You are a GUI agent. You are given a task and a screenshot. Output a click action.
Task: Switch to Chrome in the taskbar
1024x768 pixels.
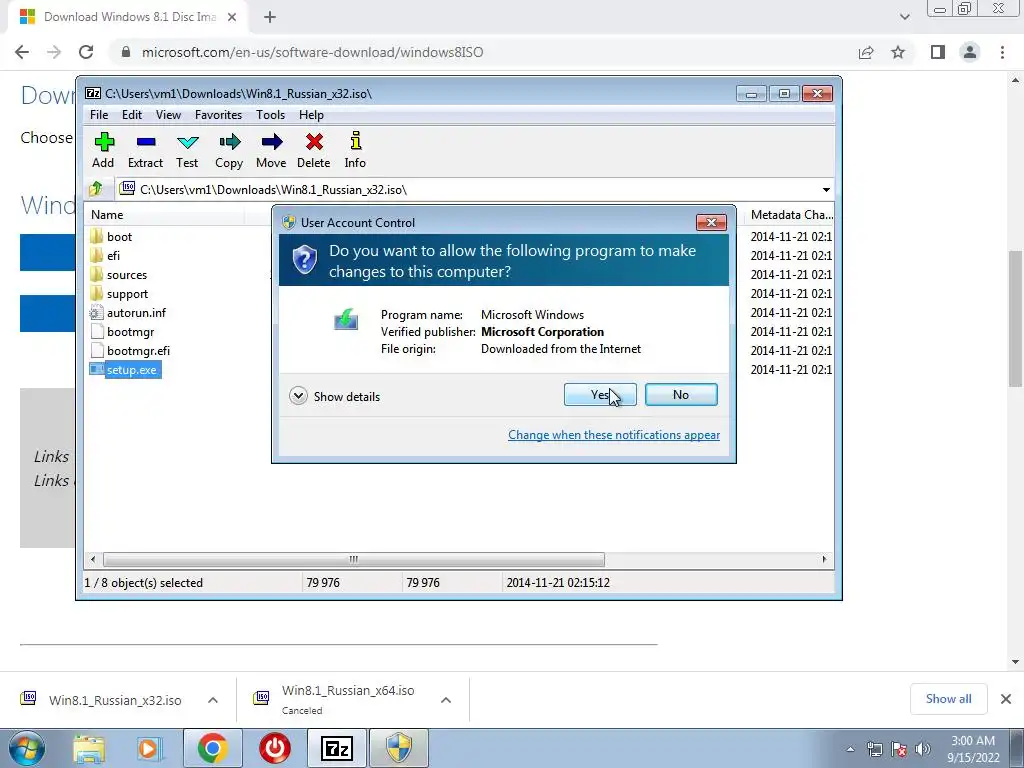point(212,748)
